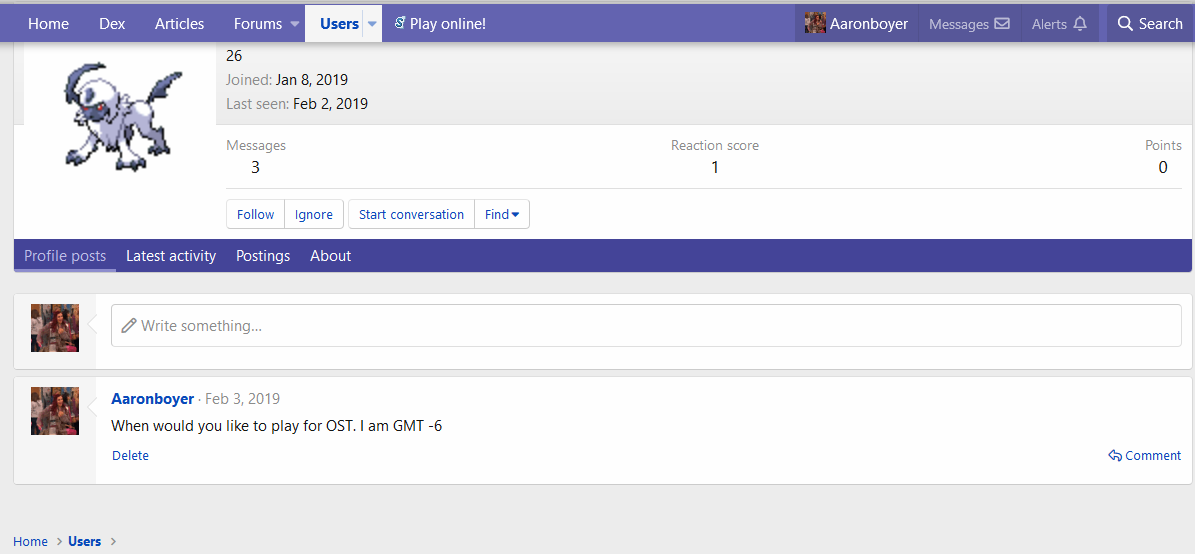The image size is (1195, 554).
Task: Click the Messages count value 3
Action: pos(255,167)
